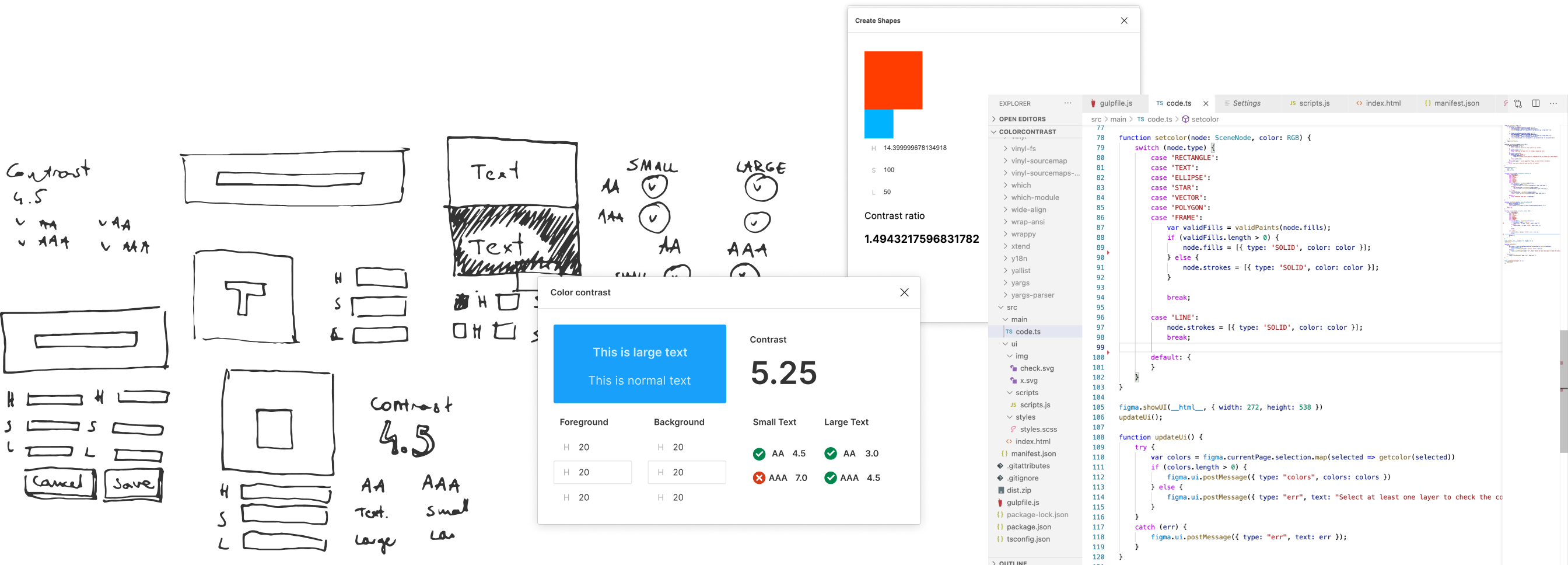1568x565 pixels.
Task: Click the dist.zip archive icon
Action: pos(1000,490)
